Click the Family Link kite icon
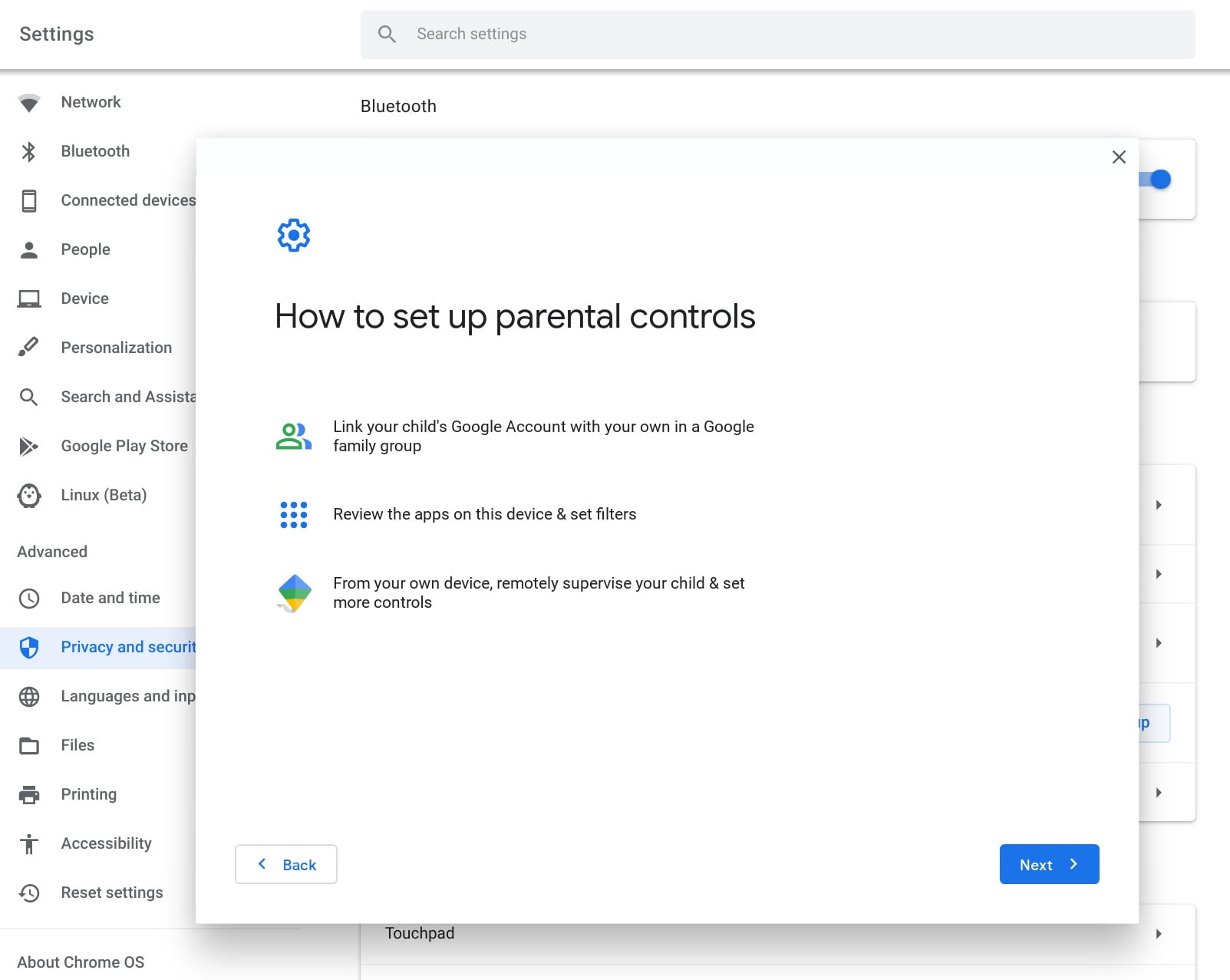This screenshot has width=1230, height=980. 294,593
